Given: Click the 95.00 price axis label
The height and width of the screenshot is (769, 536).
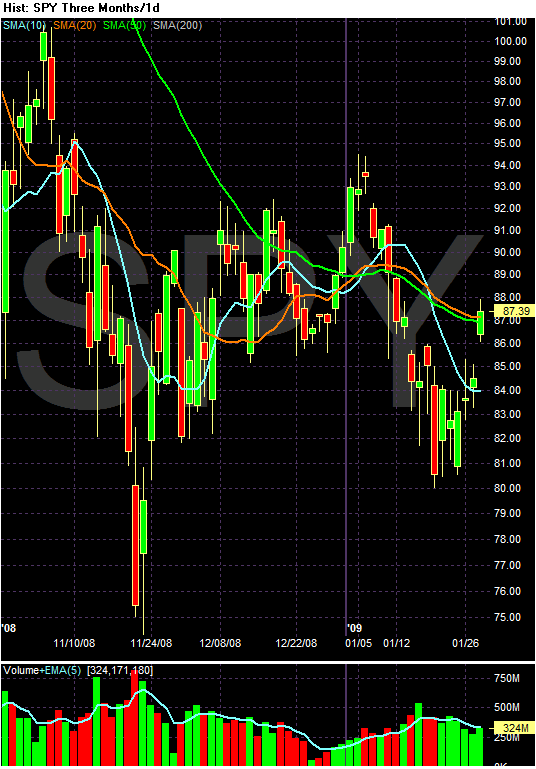Looking at the screenshot, I should tap(508, 143).
